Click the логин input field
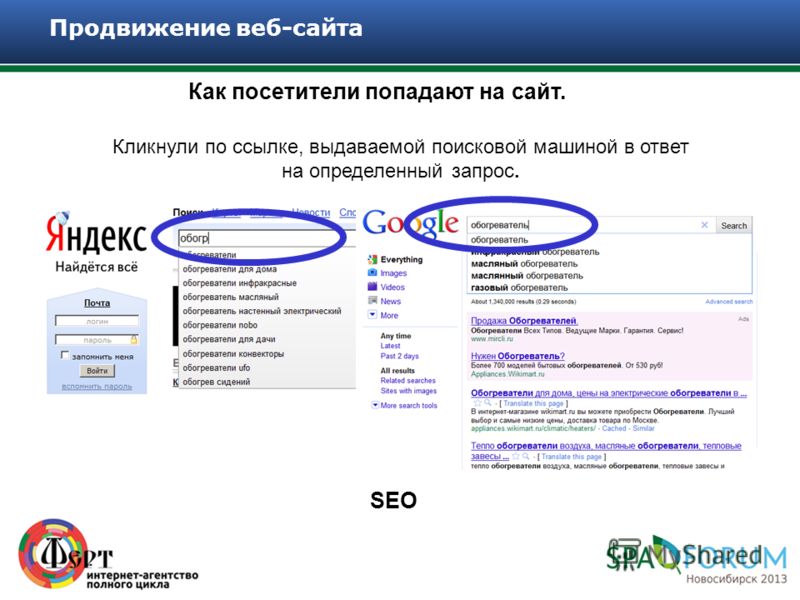Screen dimensions: 800x600 pos(97,321)
